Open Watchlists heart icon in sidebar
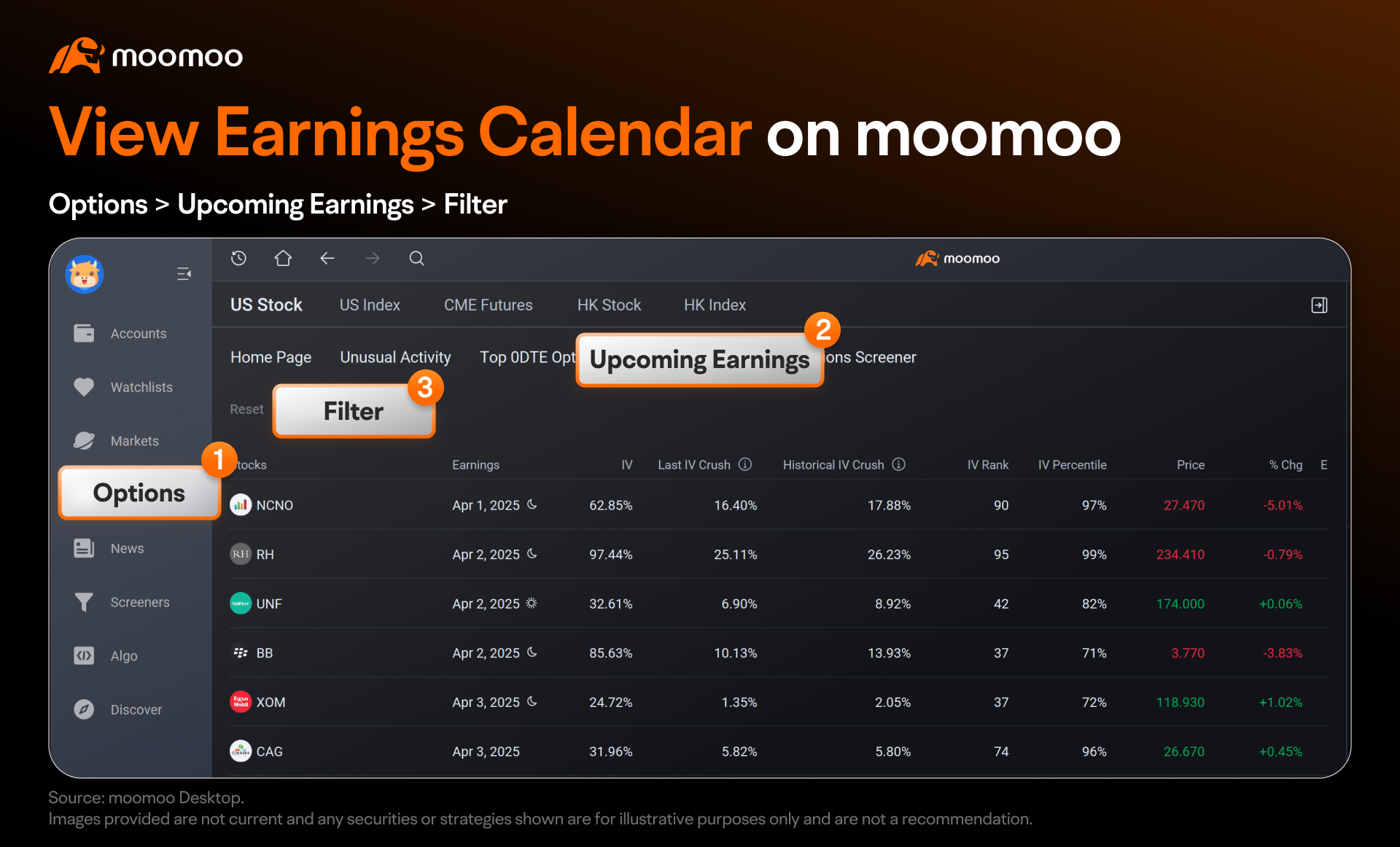Viewport: 1400px width, 847px height. click(84, 387)
